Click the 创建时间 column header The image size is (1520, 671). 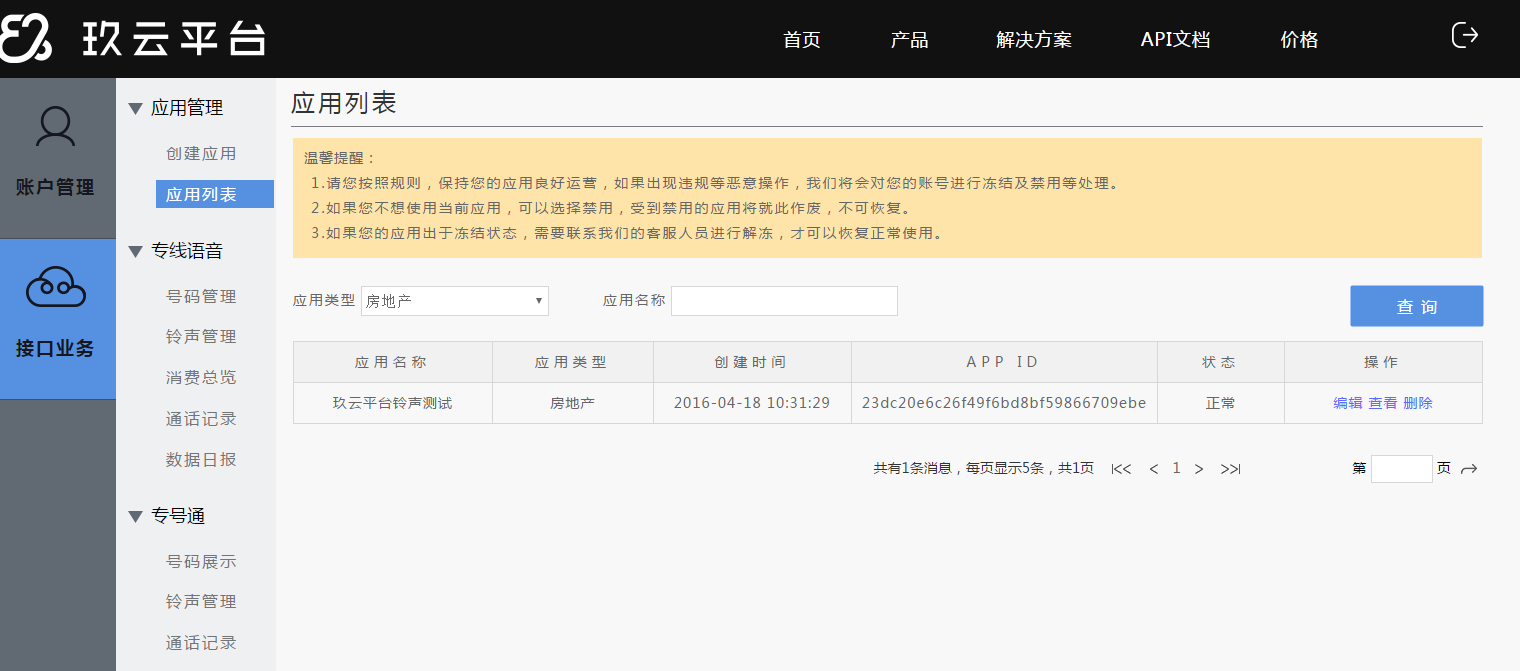point(752,362)
